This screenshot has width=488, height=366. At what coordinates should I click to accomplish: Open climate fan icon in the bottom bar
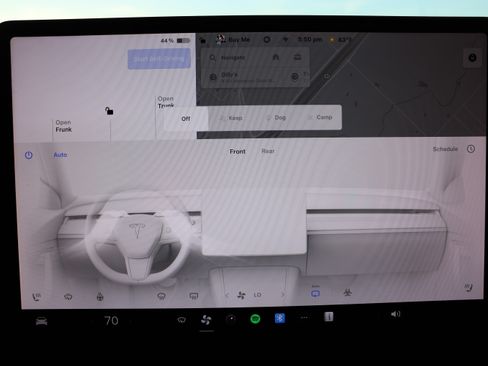(x=206, y=320)
